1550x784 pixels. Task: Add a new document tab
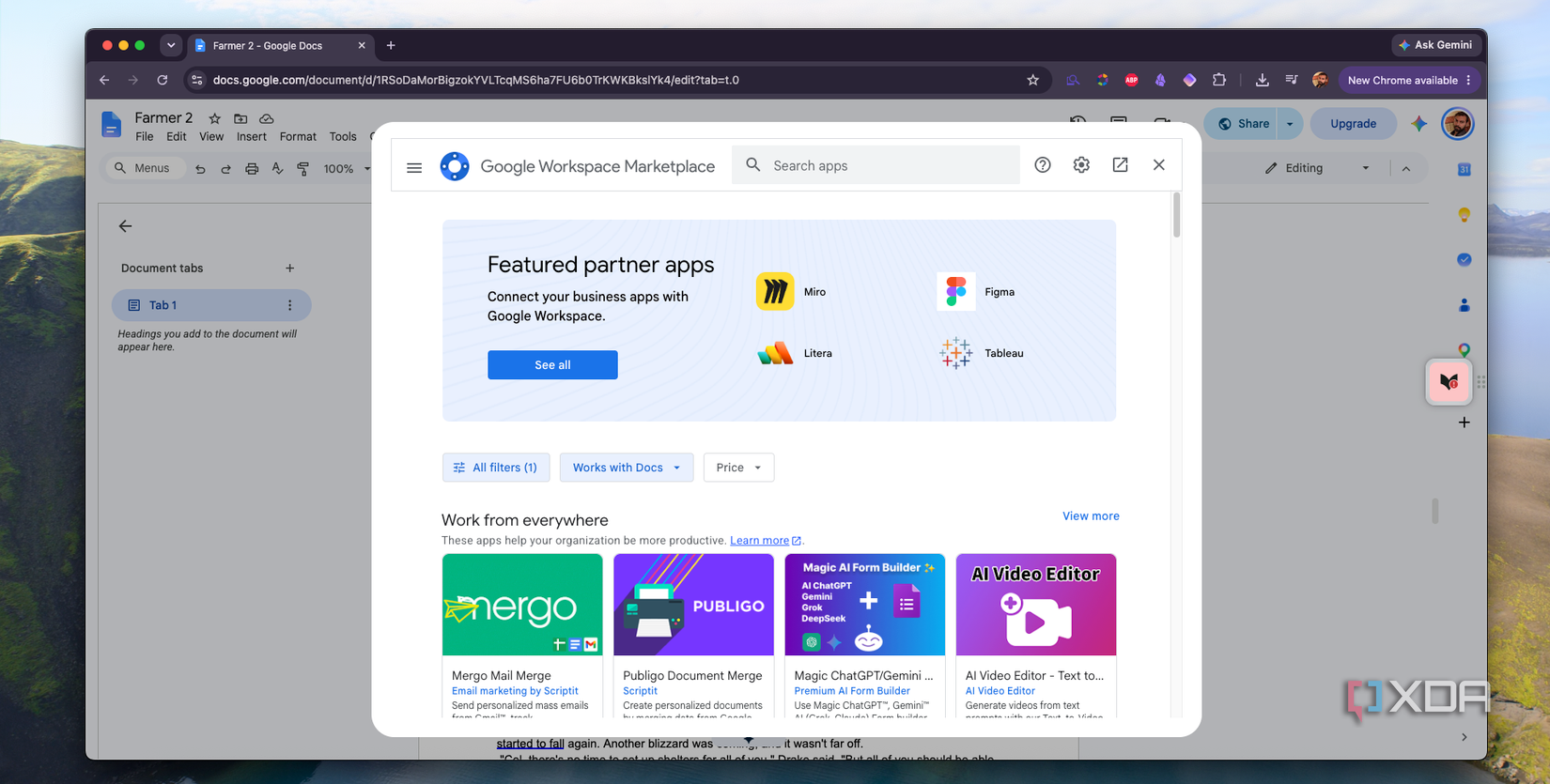289,269
